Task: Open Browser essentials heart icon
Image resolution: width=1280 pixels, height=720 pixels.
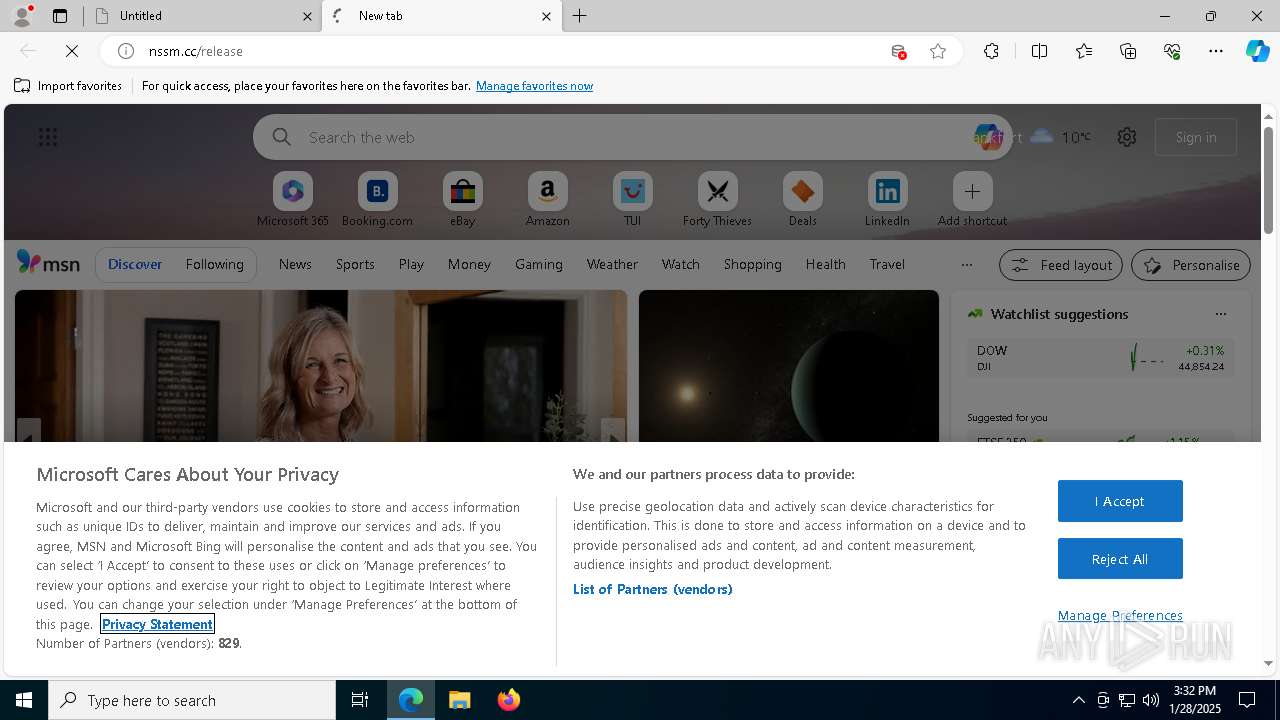Action: tap(1172, 51)
